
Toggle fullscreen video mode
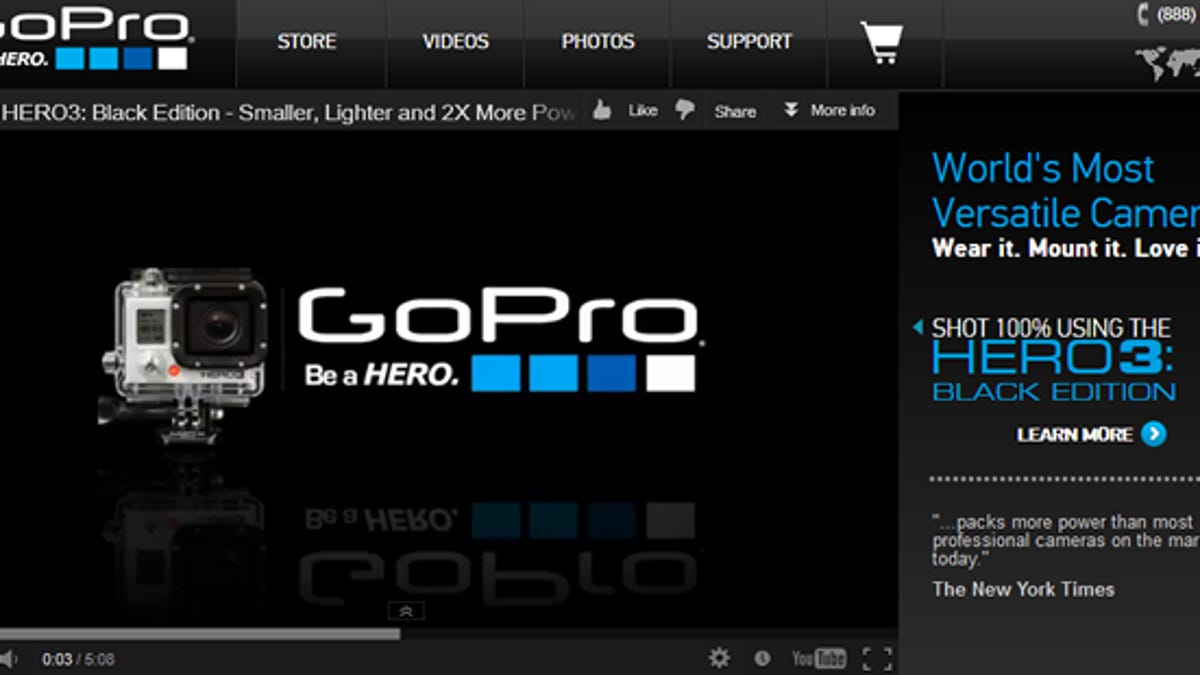(x=877, y=658)
